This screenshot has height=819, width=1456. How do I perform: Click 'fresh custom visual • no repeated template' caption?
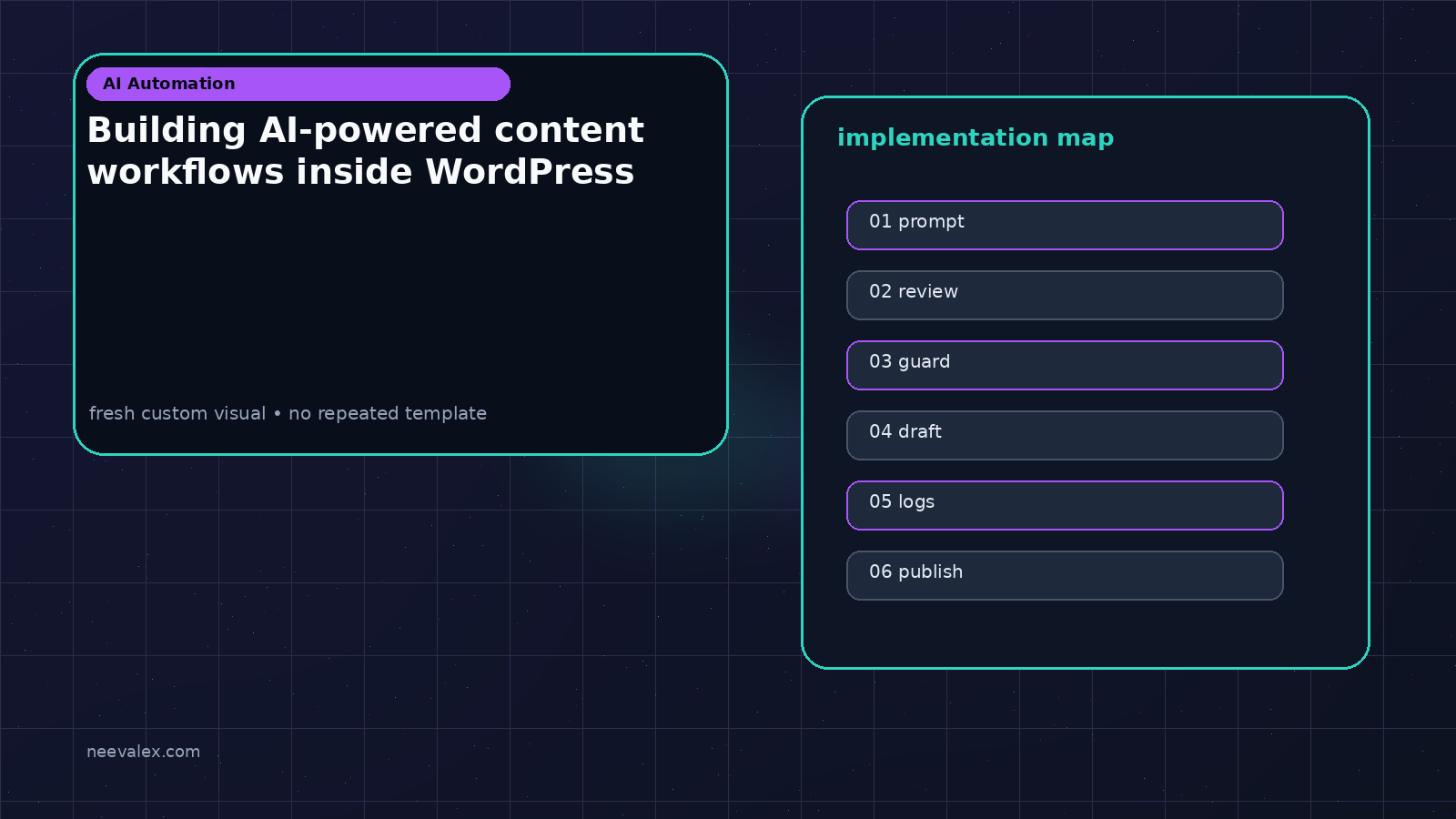click(x=288, y=413)
